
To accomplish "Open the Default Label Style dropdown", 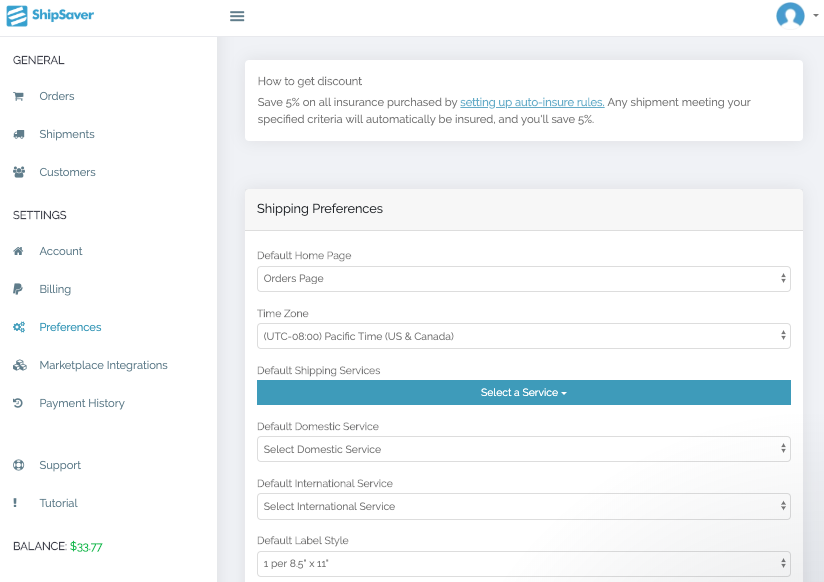I will tap(523, 564).
